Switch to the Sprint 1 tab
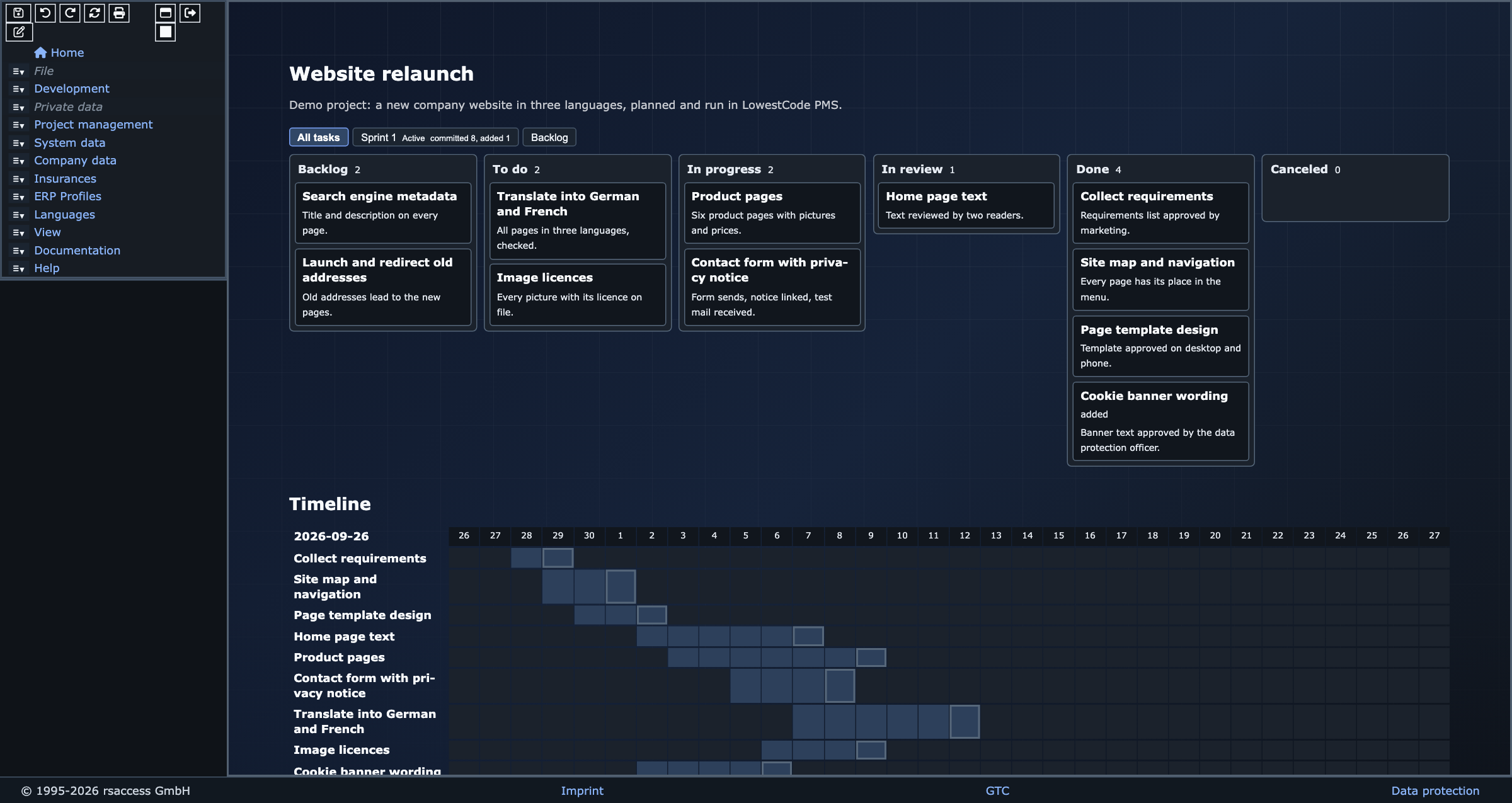 (x=435, y=137)
